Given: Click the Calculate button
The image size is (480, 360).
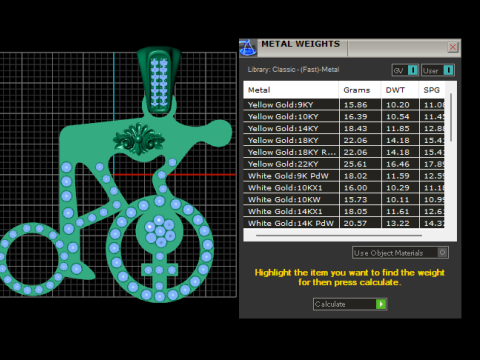Looking at the screenshot, I should 350,304.
